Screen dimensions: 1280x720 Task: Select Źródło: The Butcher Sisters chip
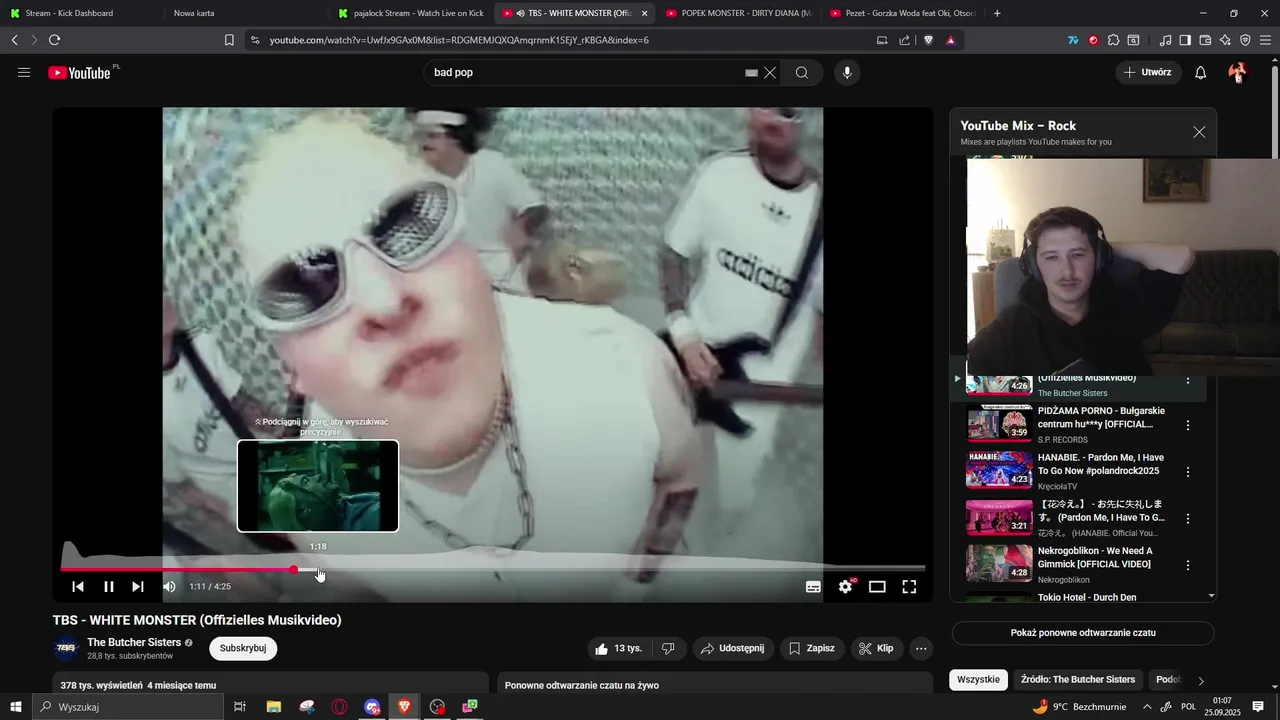[x=1078, y=680]
